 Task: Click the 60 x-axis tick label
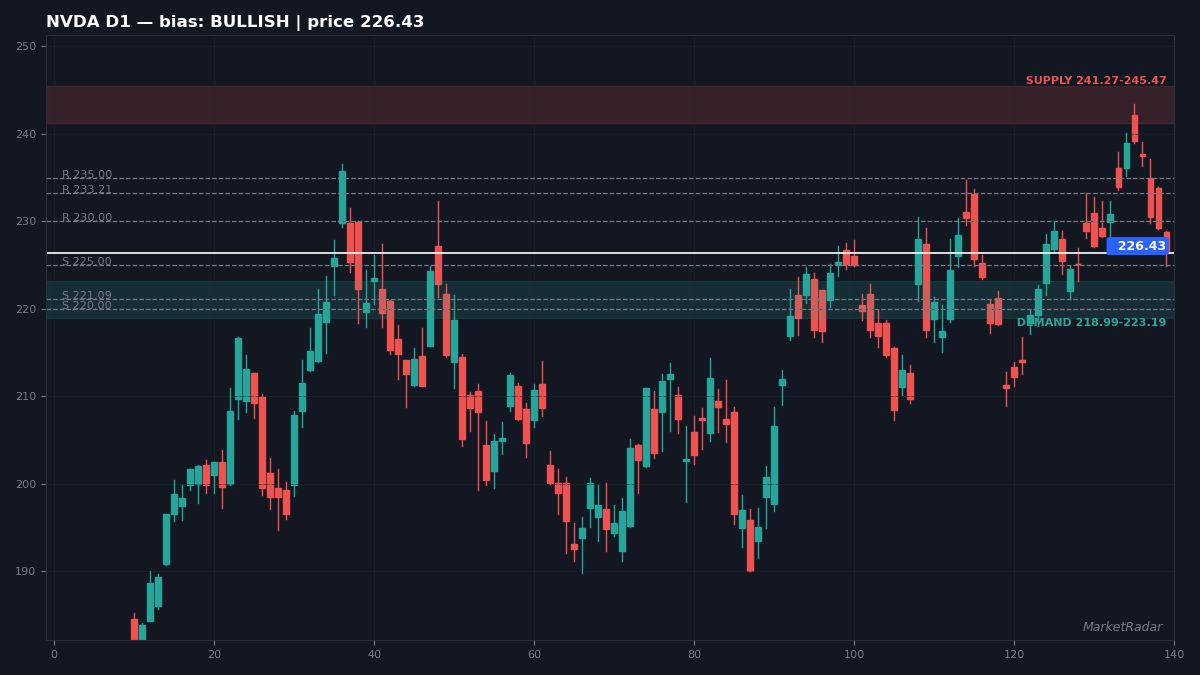[534, 654]
